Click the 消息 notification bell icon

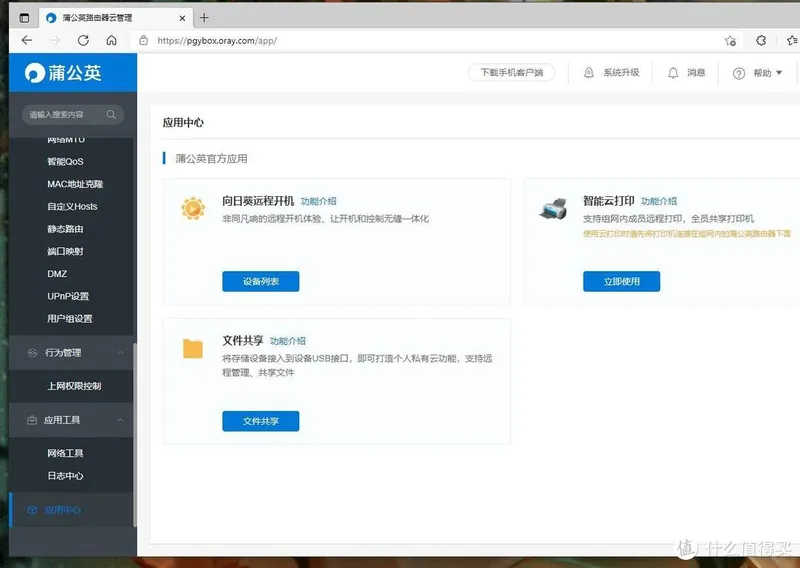[673, 73]
